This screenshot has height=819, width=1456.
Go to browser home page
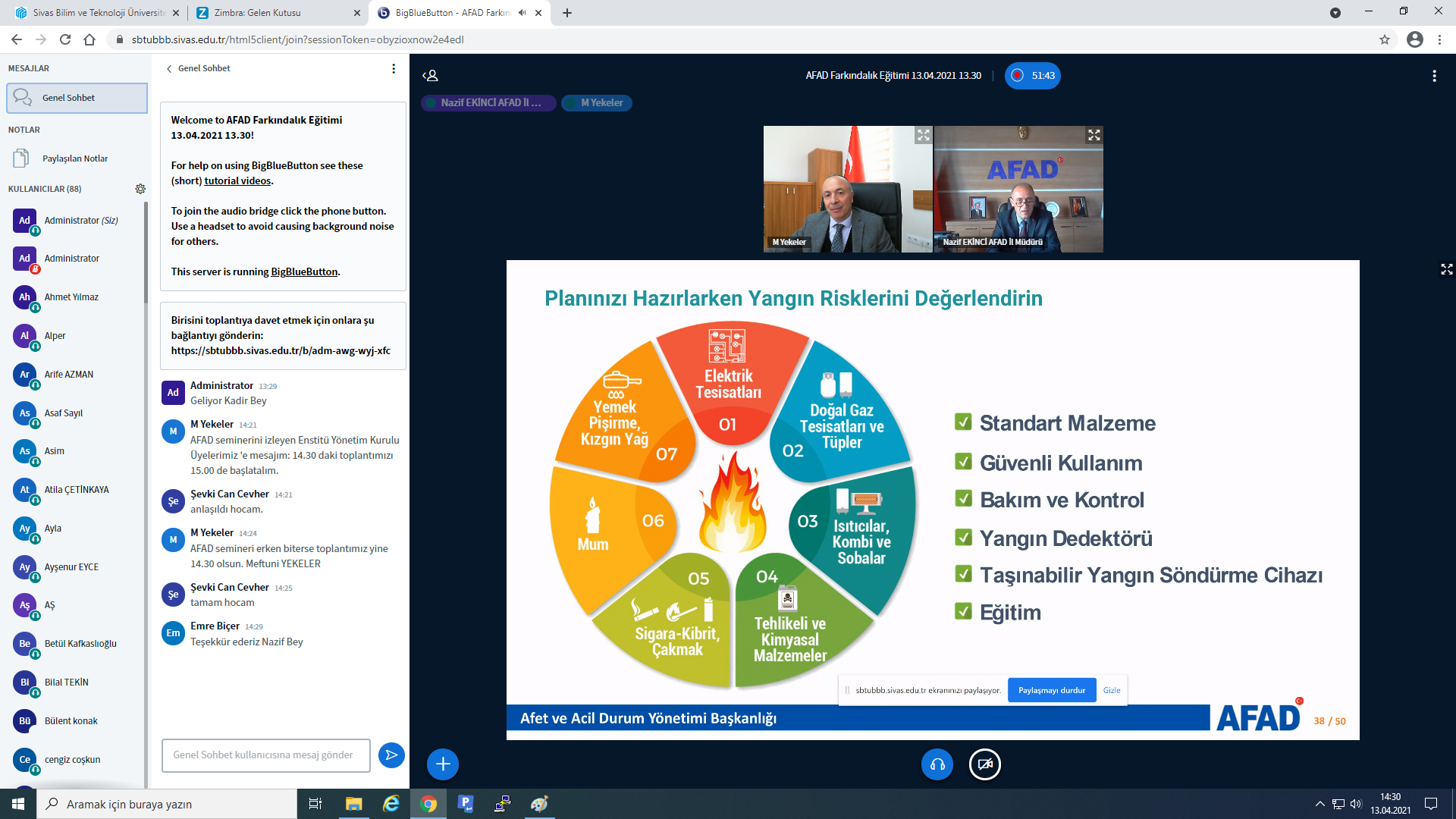coord(89,39)
